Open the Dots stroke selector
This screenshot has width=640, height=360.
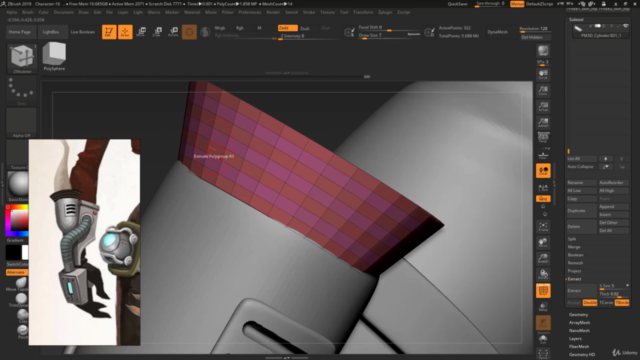(22, 91)
